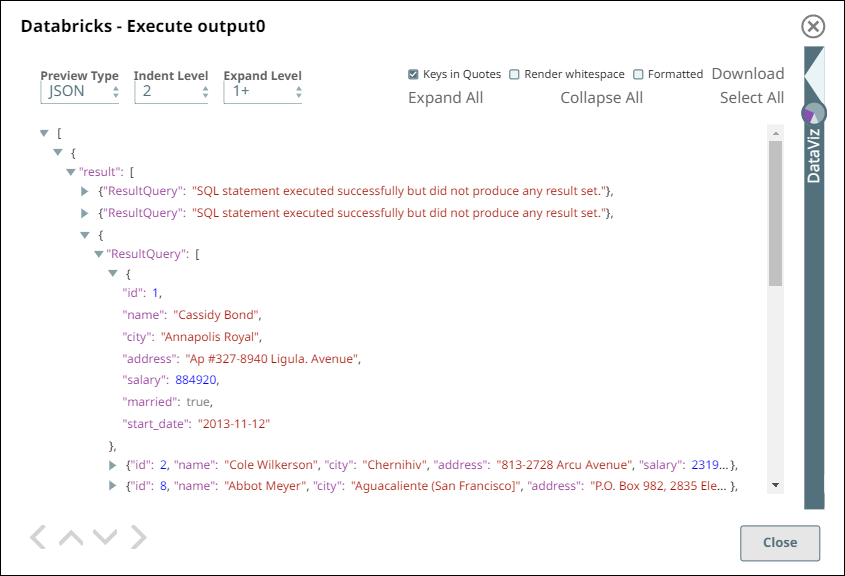Viewport: 845px width, 576px height.
Task: Open the DataViz side panel tab
Action: click(x=814, y=155)
